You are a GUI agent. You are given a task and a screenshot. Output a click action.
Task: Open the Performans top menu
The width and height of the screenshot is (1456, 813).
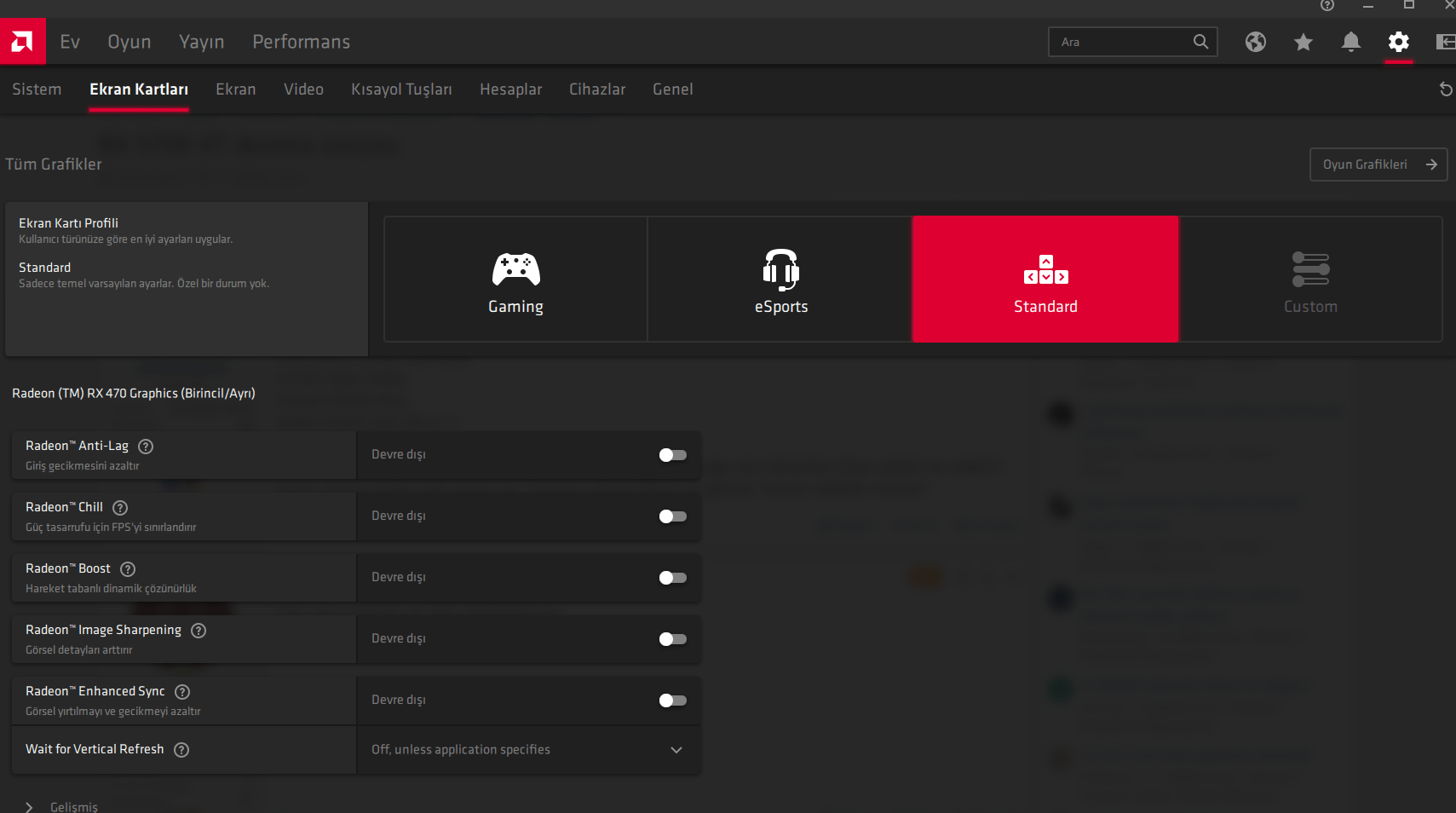pos(302,42)
